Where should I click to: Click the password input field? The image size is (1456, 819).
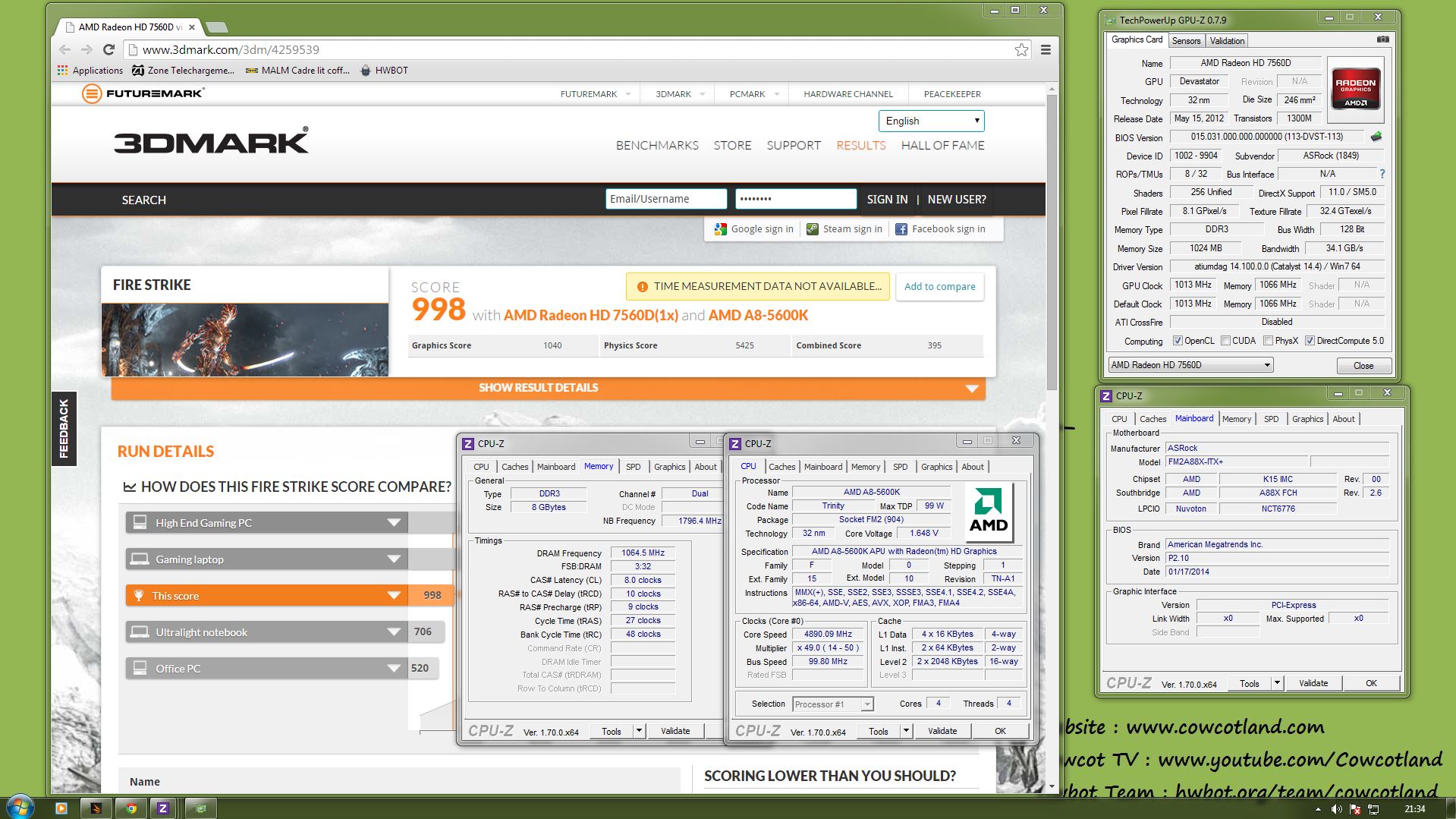coord(796,199)
